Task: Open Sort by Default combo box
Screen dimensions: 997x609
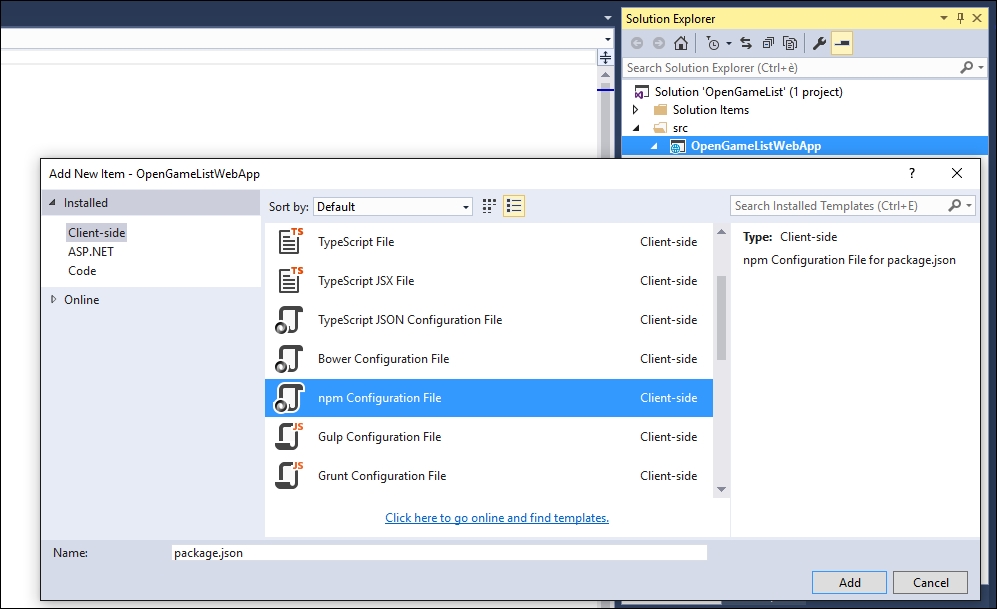Action: (393, 207)
